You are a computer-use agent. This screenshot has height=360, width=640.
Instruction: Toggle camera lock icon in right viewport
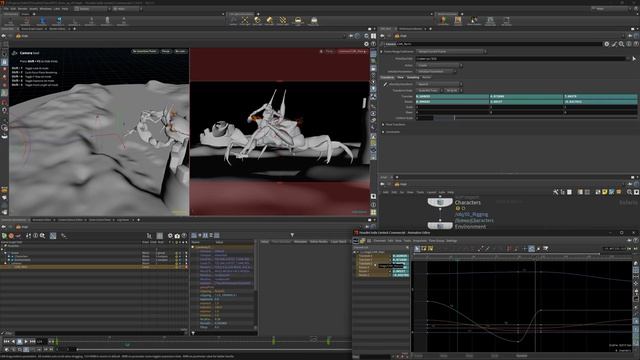[x=321, y=51]
